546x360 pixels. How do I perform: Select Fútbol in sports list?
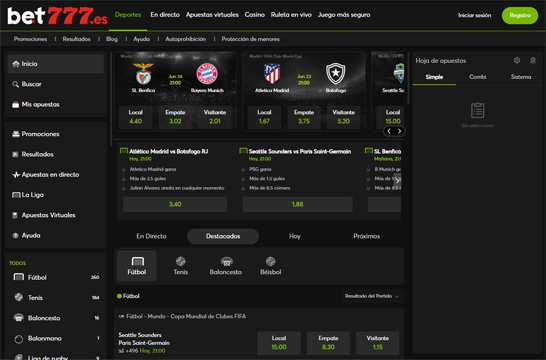coord(56,277)
